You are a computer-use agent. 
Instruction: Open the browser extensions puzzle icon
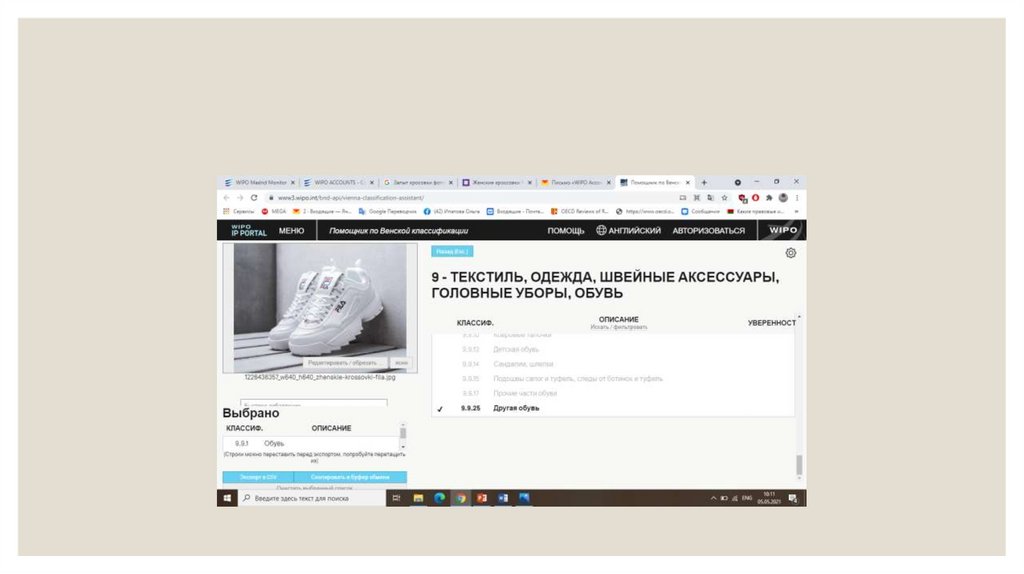click(x=769, y=198)
